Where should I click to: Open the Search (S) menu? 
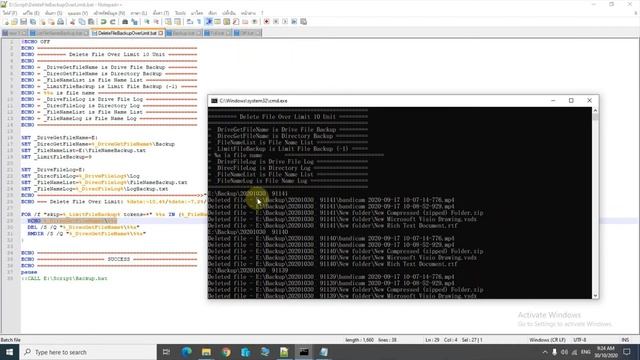(x=53, y=13)
